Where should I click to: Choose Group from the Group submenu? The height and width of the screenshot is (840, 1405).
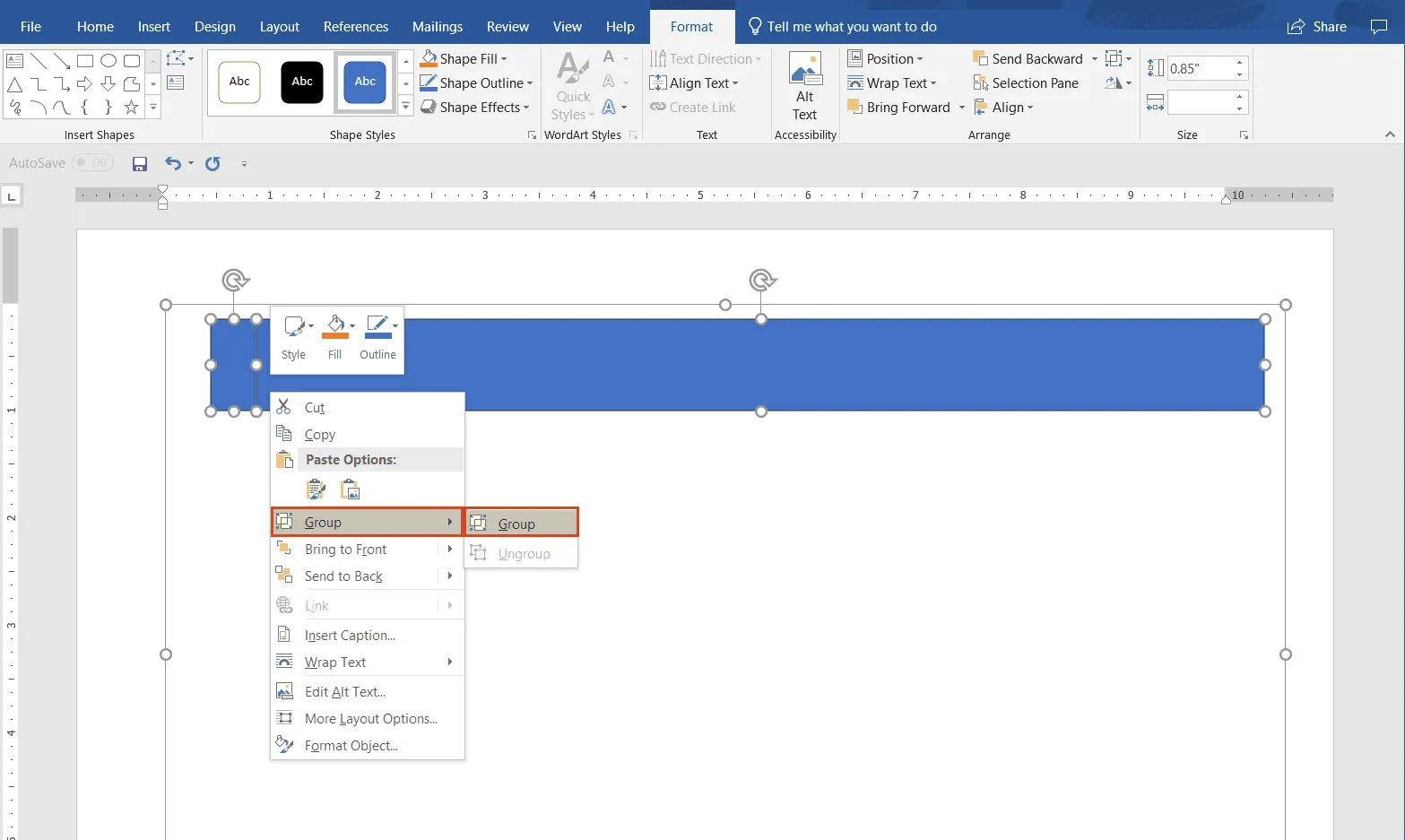[516, 524]
